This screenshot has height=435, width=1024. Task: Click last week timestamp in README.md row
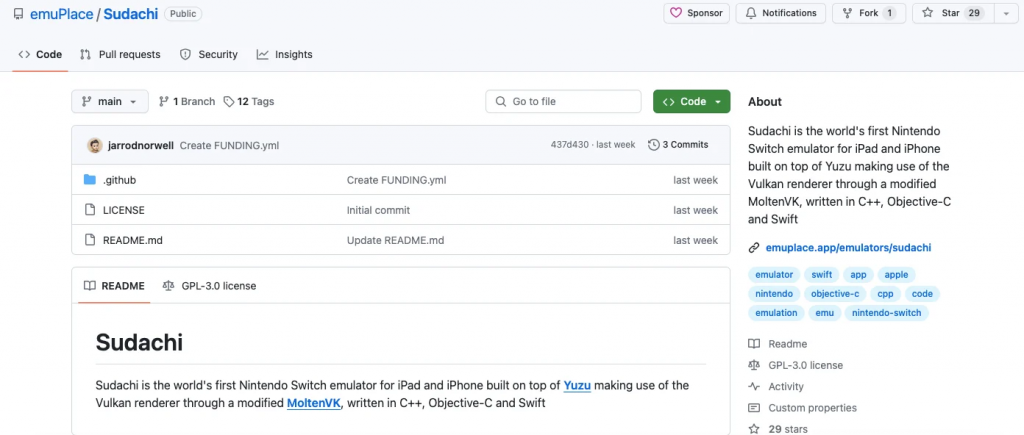[x=696, y=240]
